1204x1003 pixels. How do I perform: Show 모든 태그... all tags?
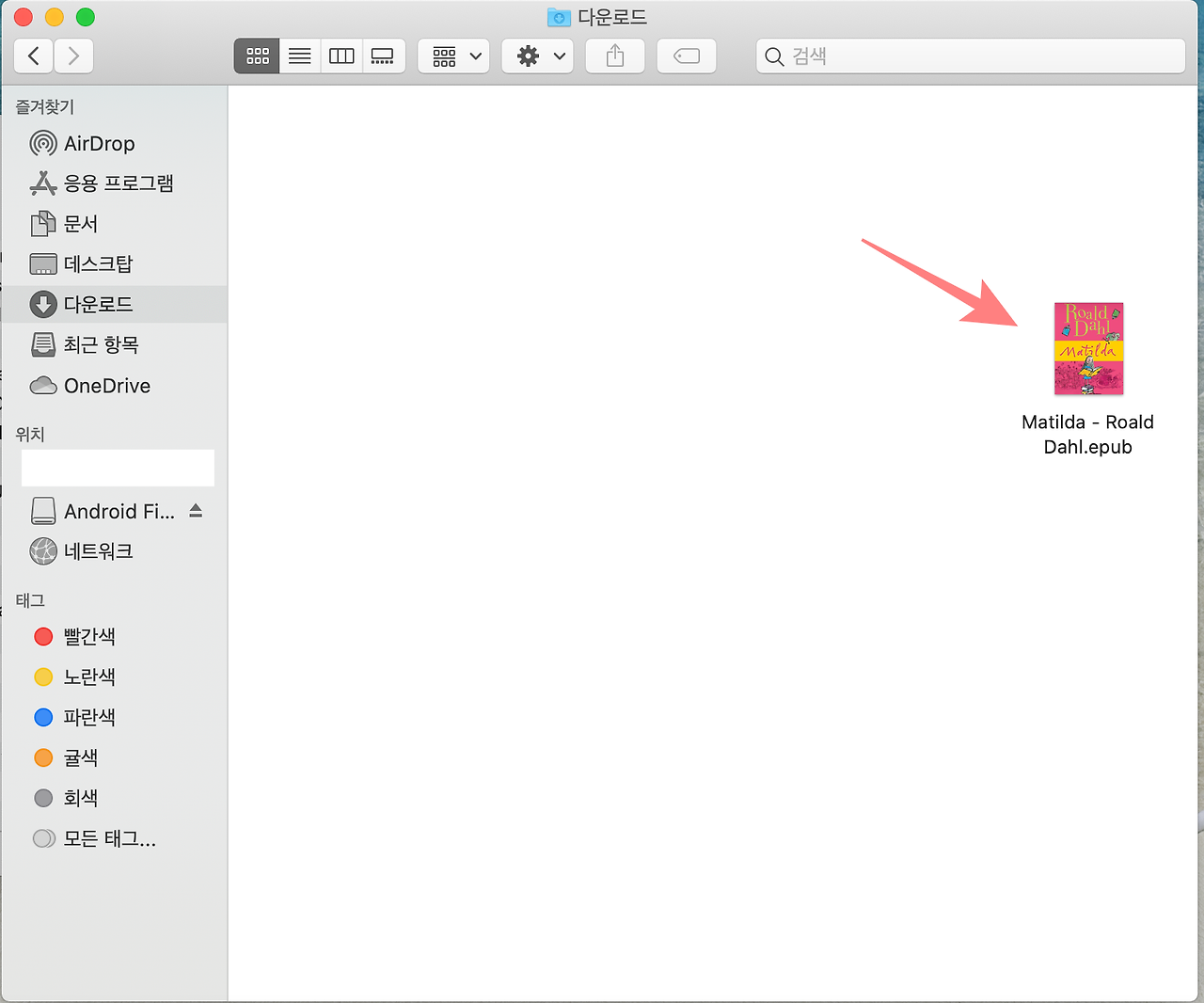click(113, 839)
